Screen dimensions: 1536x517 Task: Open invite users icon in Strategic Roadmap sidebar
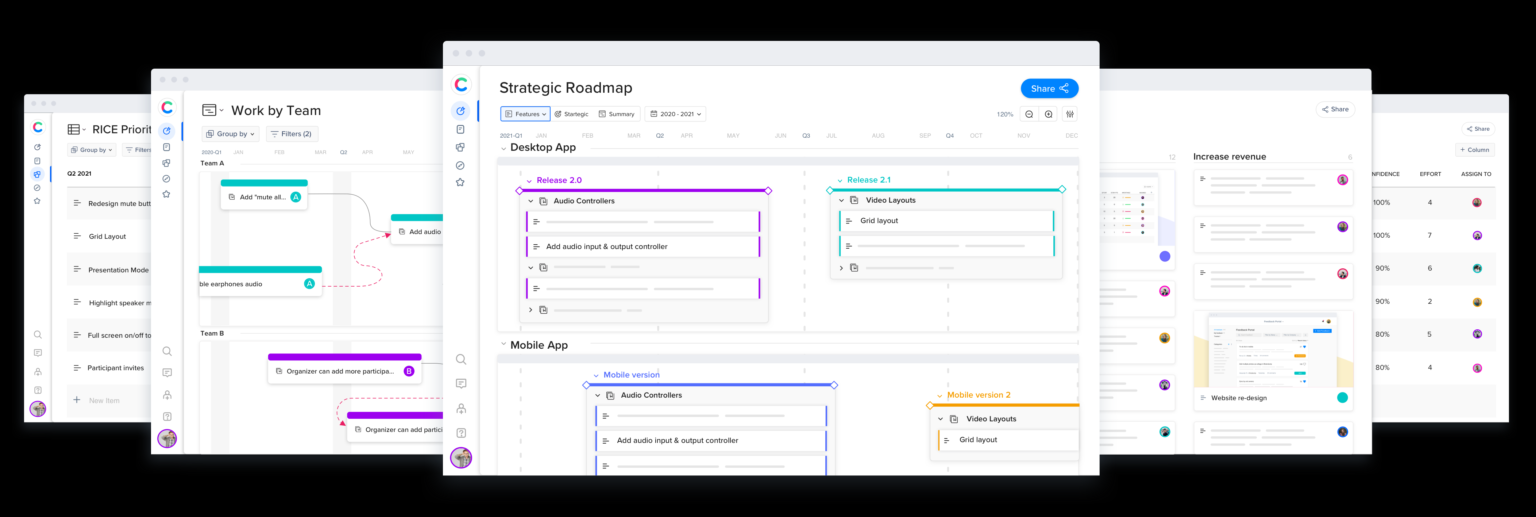tap(461, 408)
